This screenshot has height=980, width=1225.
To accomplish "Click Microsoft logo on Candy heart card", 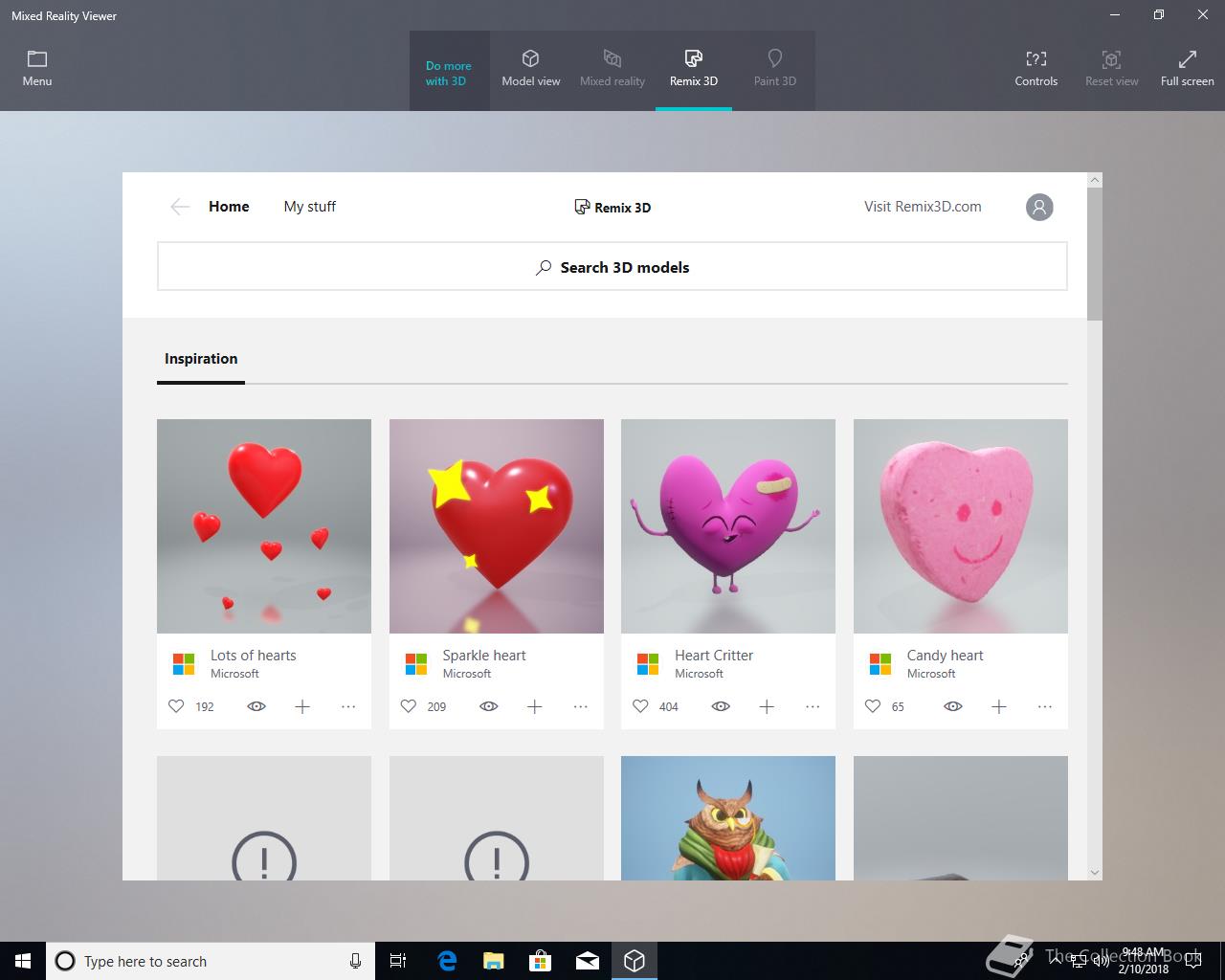I will click(880, 663).
